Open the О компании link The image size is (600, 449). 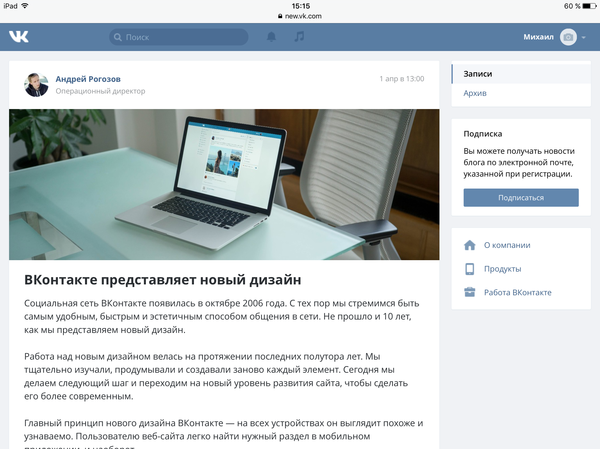[507, 245]
